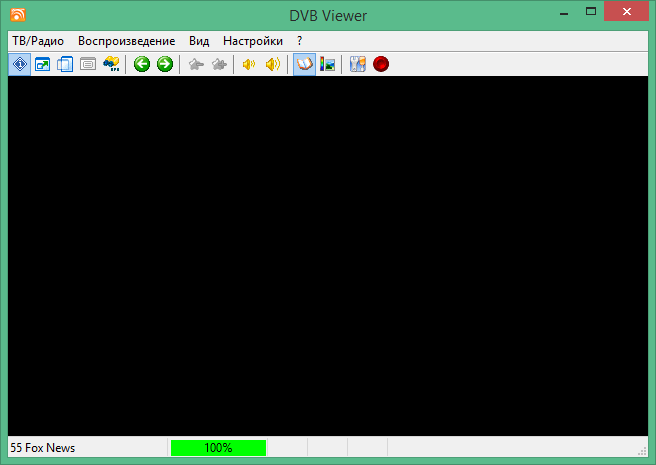Go to previous channel green left arrow

click(x=142, y=64)
